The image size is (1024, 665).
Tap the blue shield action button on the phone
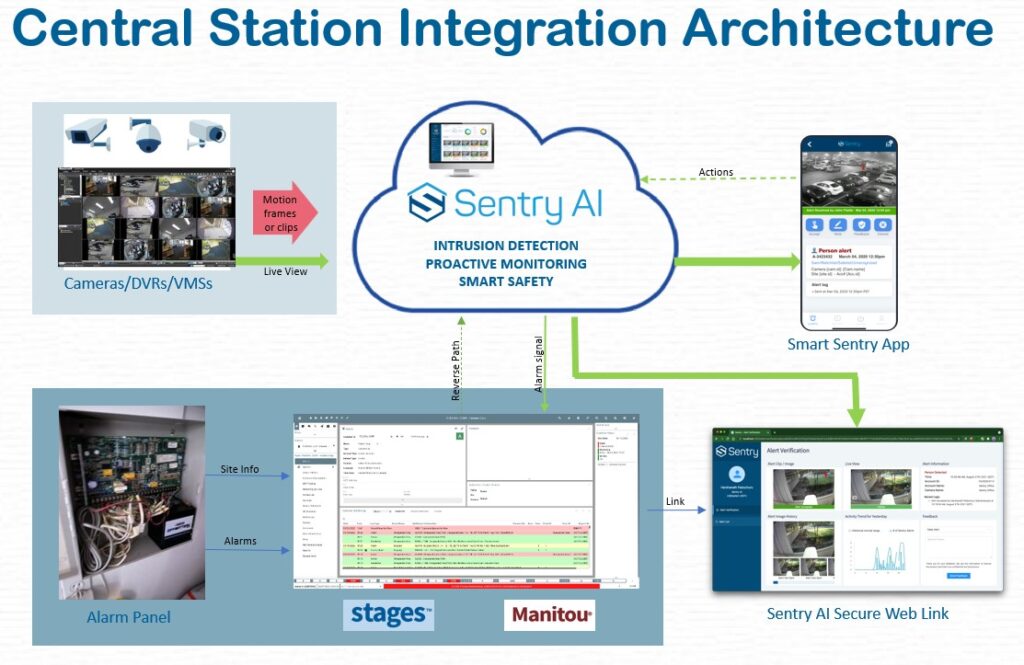[861, 225]
